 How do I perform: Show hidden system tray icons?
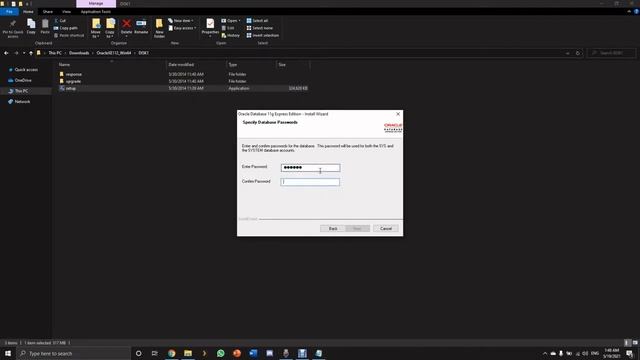click(x=544, y=353)
